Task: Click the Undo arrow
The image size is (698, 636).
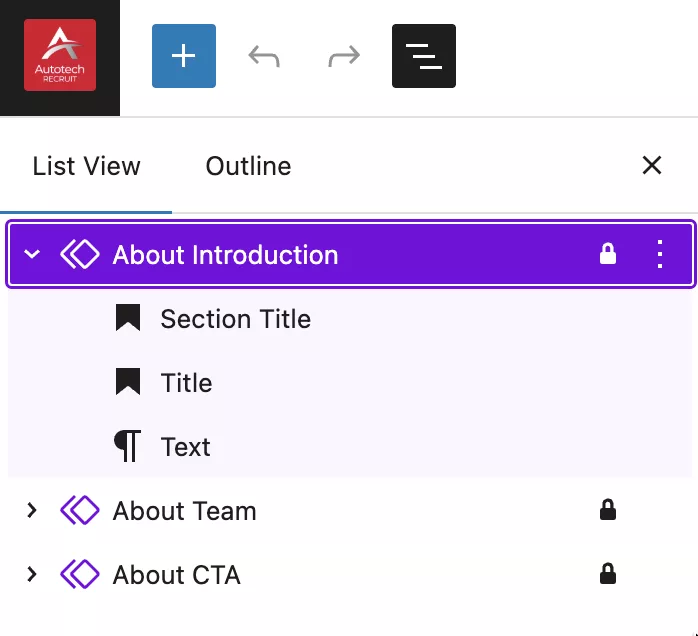Action: point(264,56)
